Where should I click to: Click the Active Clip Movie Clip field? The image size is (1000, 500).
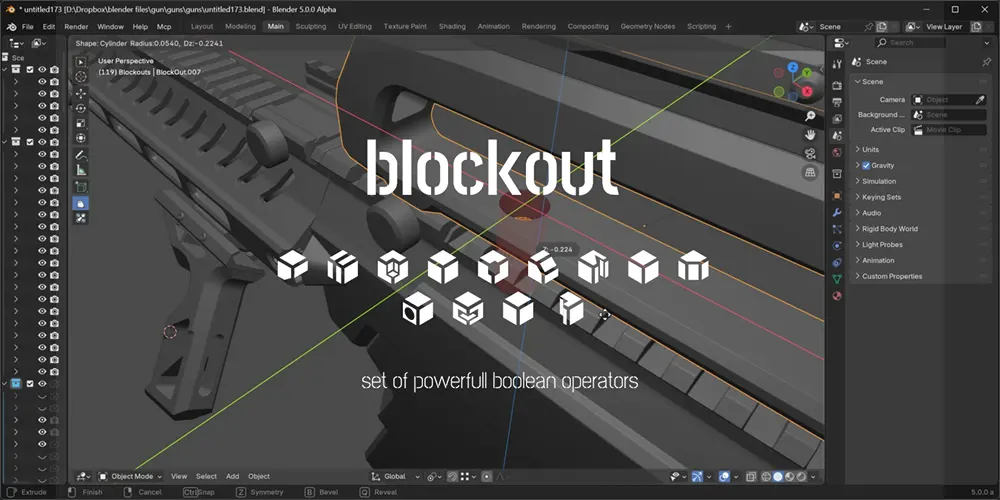(x=948, y=130)
